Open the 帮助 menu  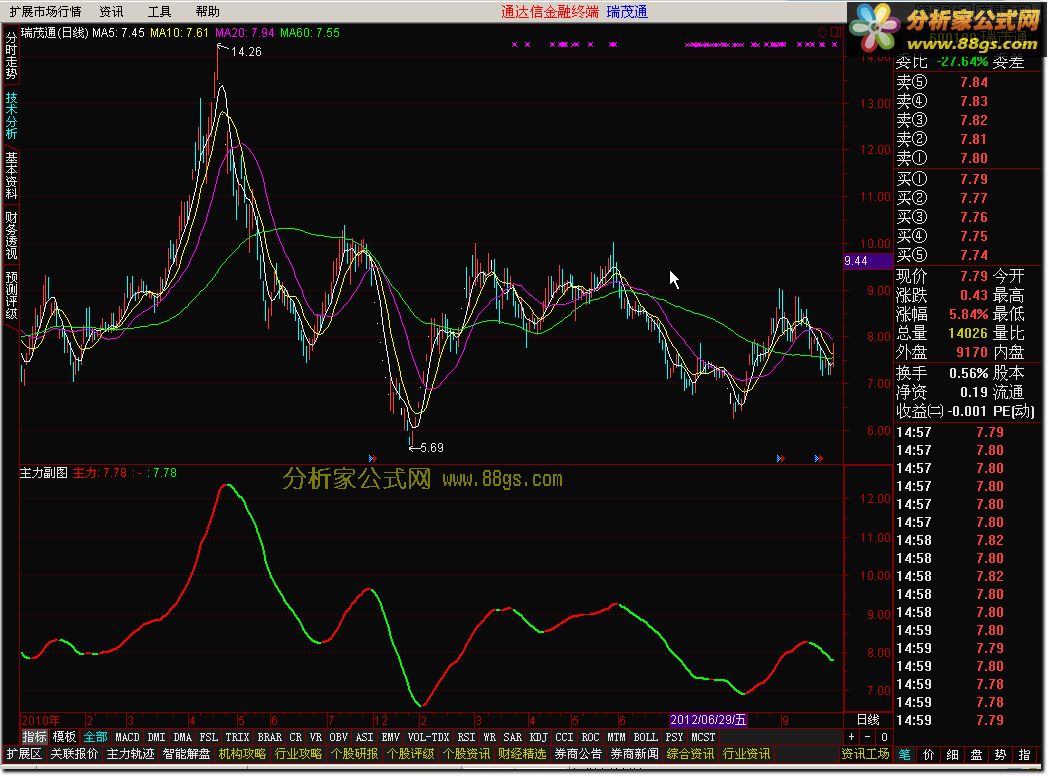point(207,11)
